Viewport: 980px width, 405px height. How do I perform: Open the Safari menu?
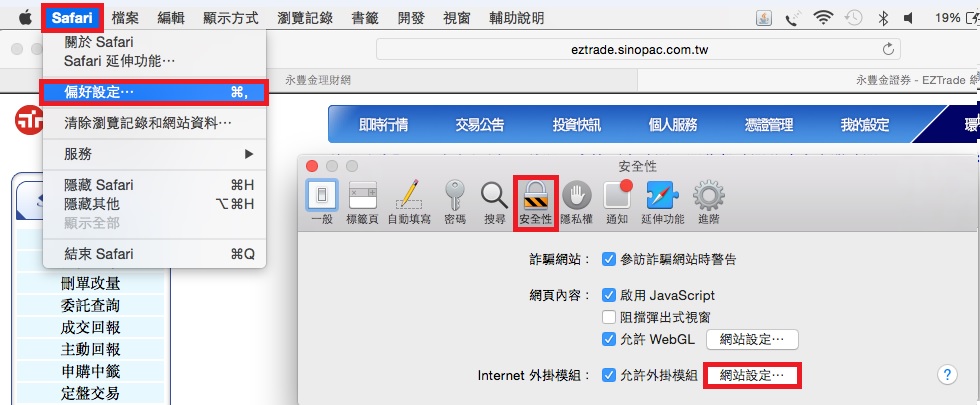click(72, 18)
